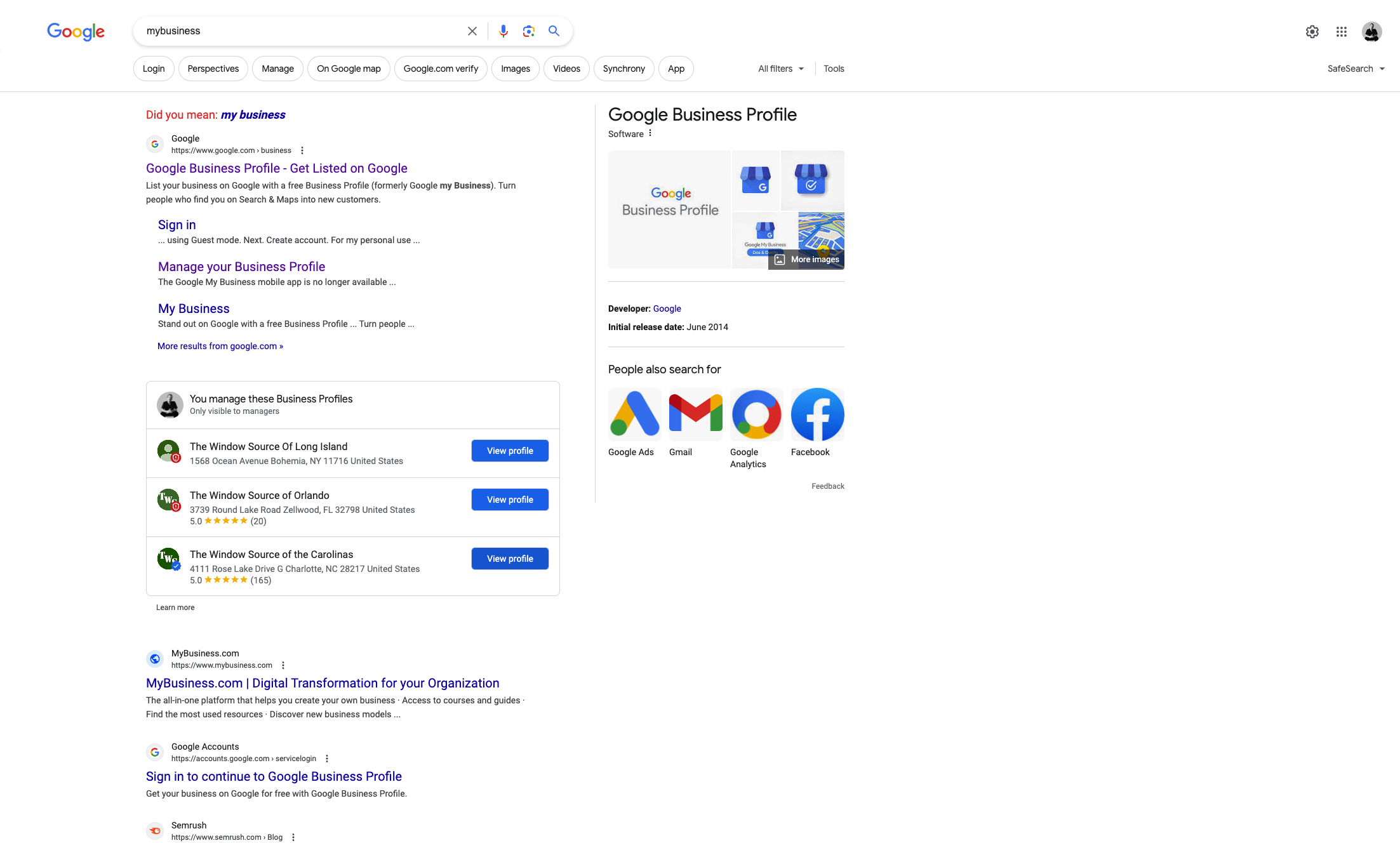Select the Facebook icon
Screen dimensions: 1400x843
coord(817,415)
